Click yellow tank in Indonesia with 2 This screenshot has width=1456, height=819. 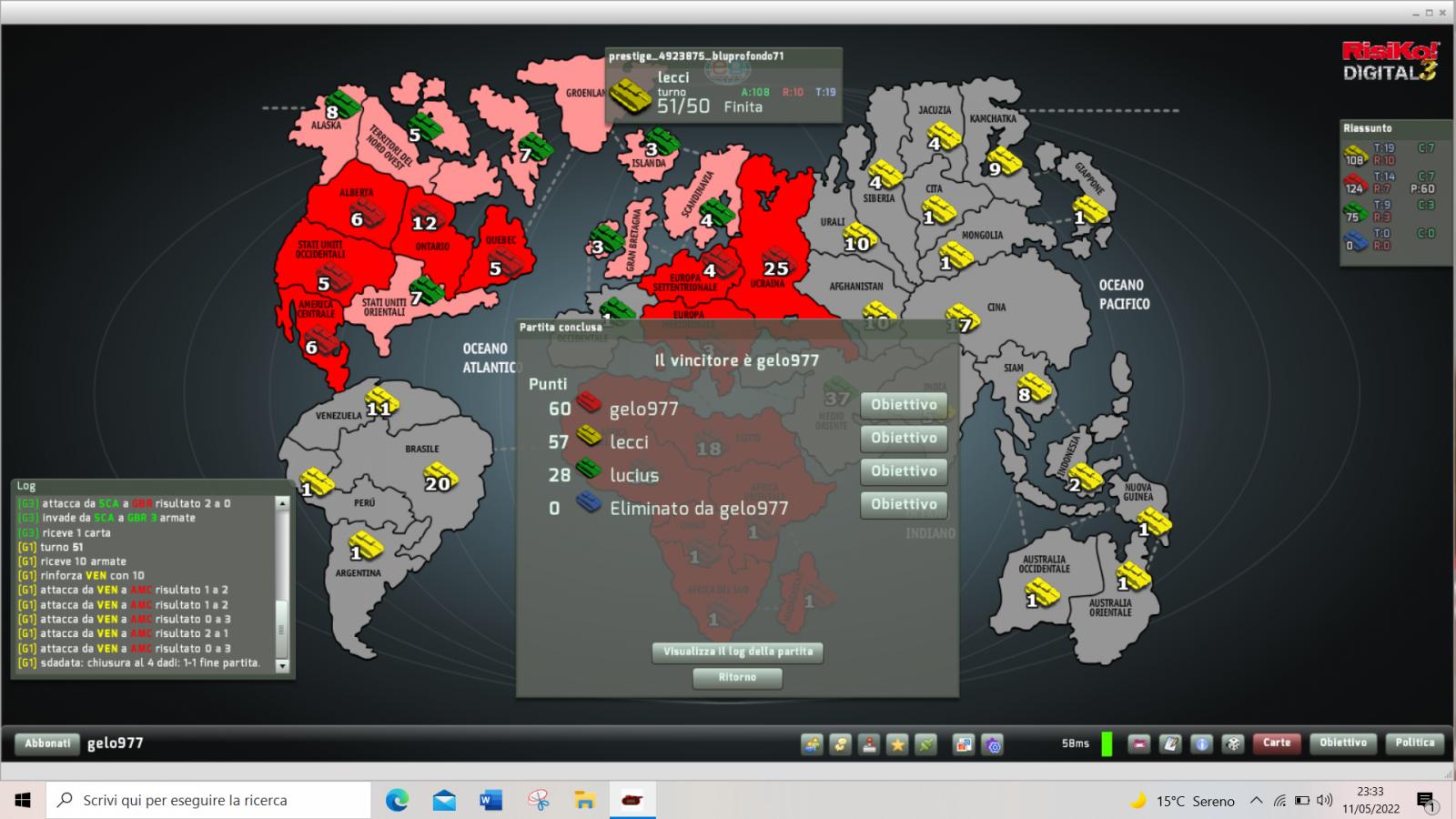[1085, 479]
